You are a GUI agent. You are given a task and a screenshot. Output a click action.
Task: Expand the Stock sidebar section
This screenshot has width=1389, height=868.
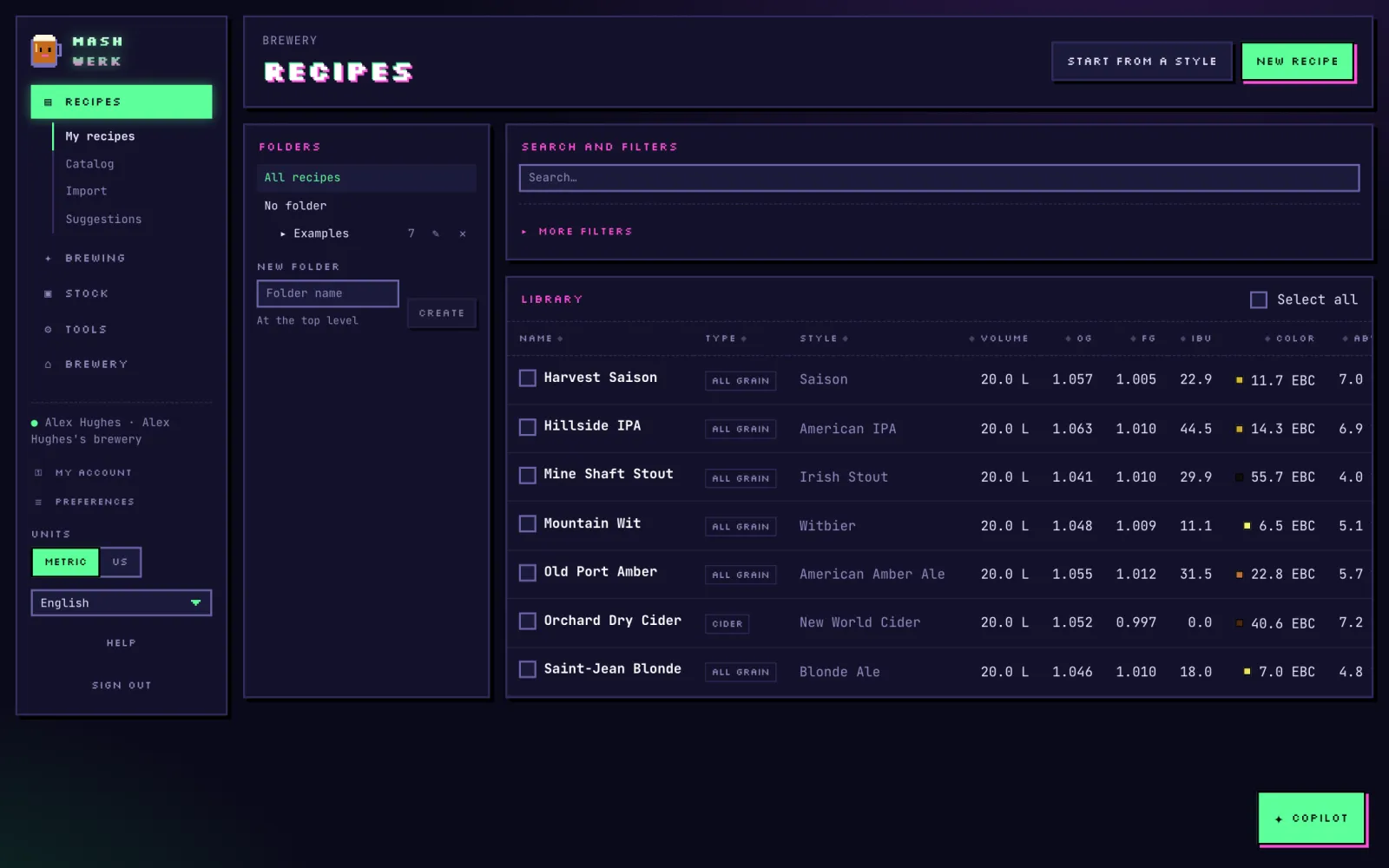122,294
